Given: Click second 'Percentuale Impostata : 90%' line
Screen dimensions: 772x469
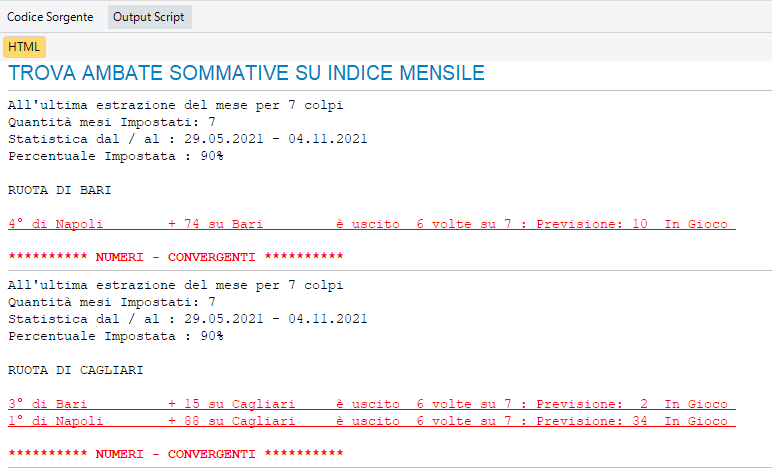Looking at the screenshot, I should [116, 337].
